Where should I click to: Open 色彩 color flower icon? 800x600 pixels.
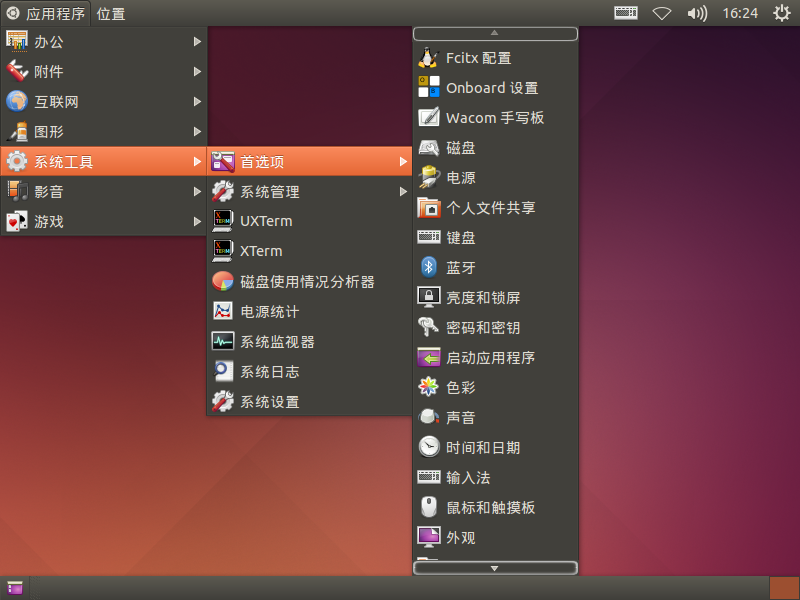click(429, 387)
